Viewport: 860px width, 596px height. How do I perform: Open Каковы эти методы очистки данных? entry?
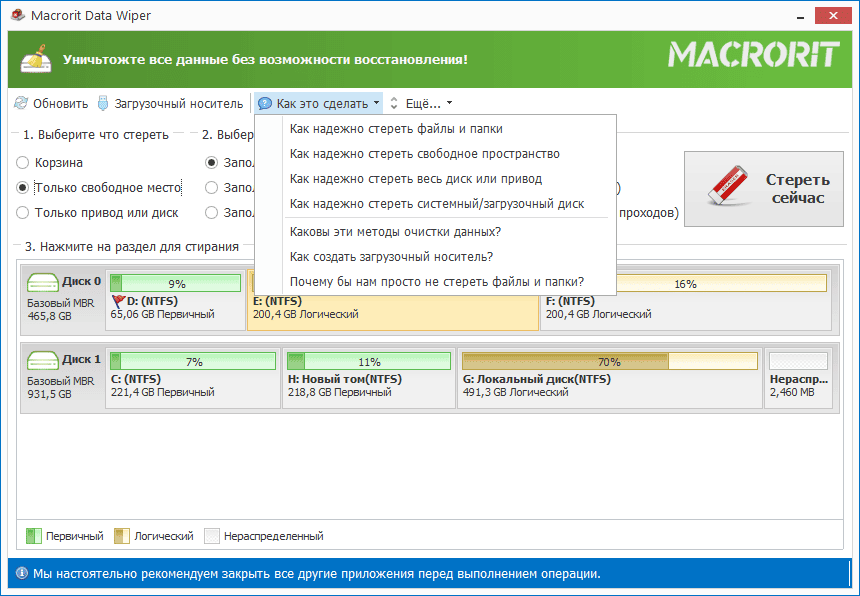pyautogui.click(x=395, y=231)
